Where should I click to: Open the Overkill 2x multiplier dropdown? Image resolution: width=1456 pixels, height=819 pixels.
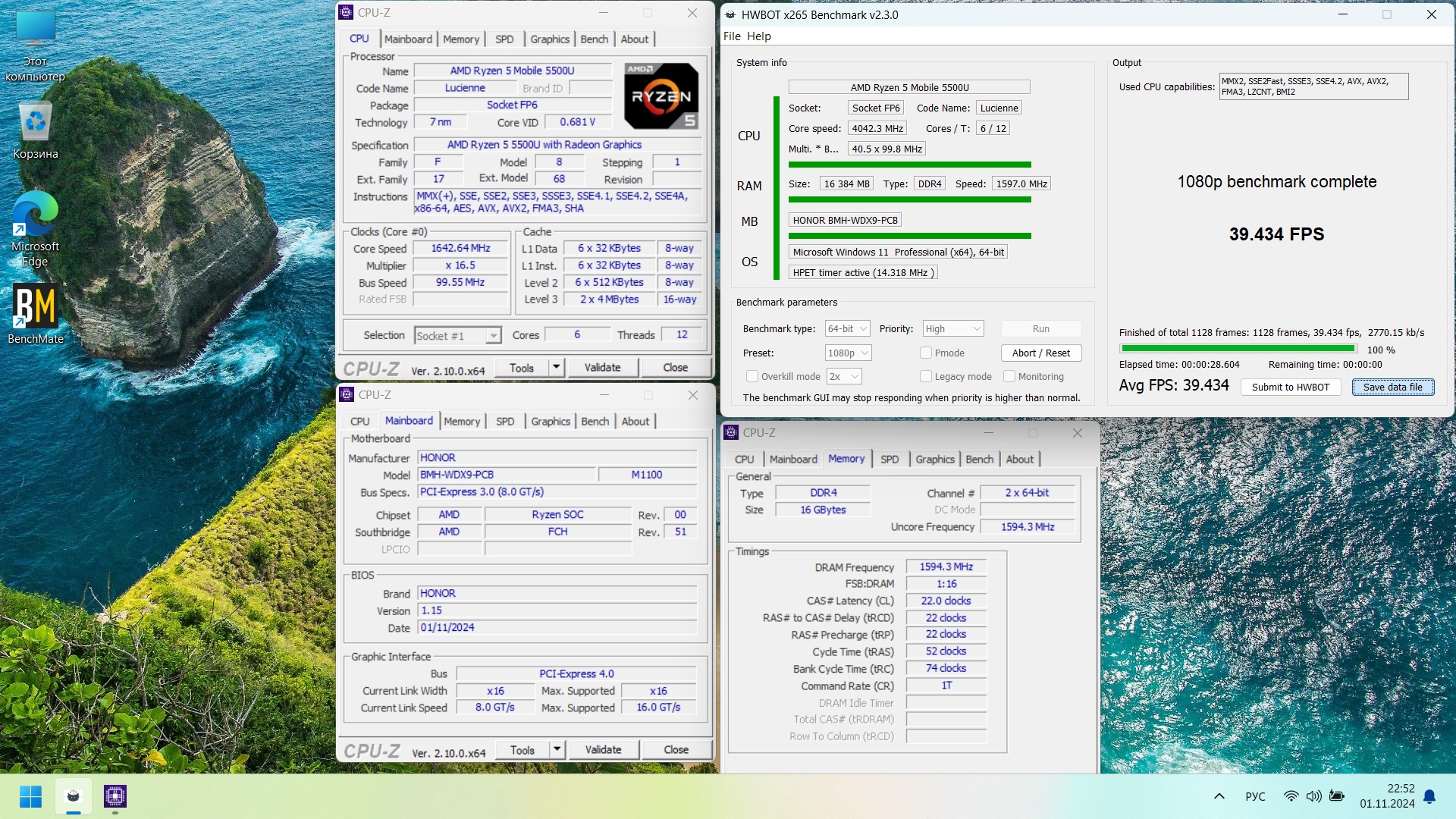[844, 376]
